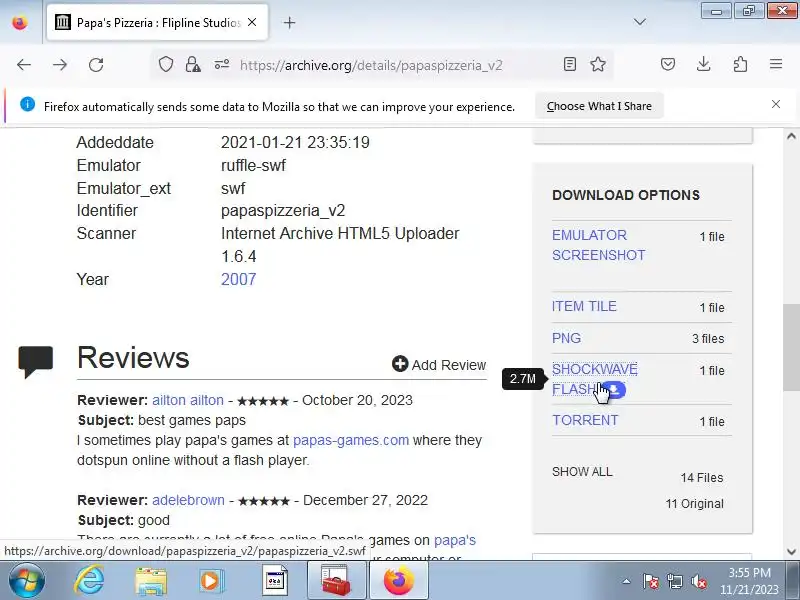Image resolution: width=800 pixels, height=600 pixels.
Task: Click the scrollbar up arrow
Action: pos(791,136)
